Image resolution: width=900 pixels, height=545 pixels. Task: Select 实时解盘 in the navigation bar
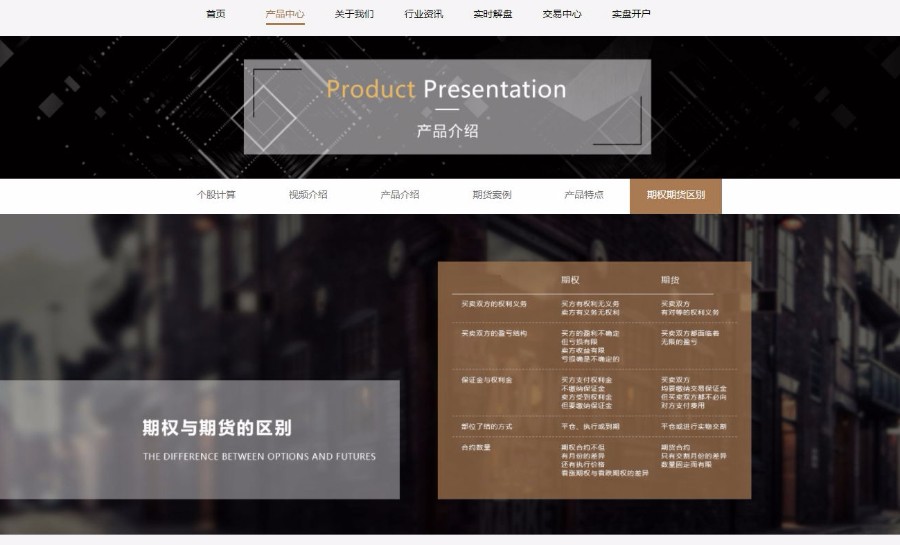coord(492,14)
